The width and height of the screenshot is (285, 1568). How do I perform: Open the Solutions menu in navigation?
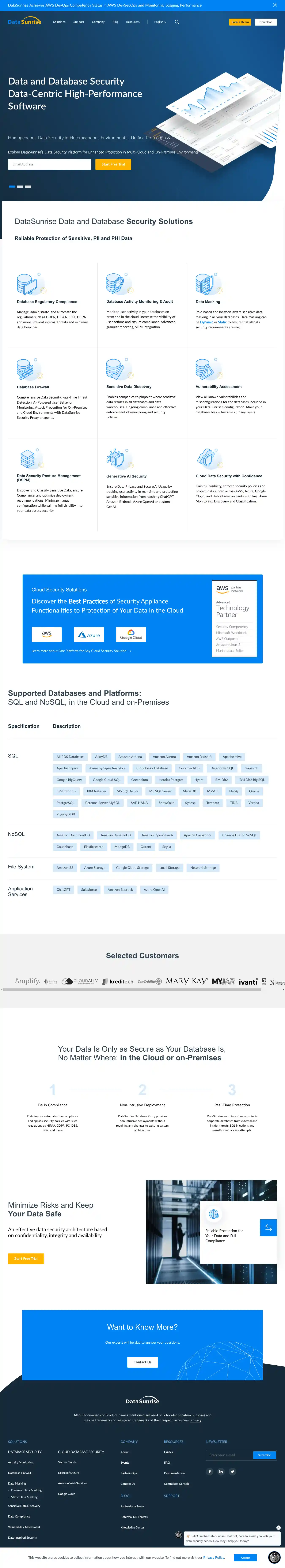point(59,22)
